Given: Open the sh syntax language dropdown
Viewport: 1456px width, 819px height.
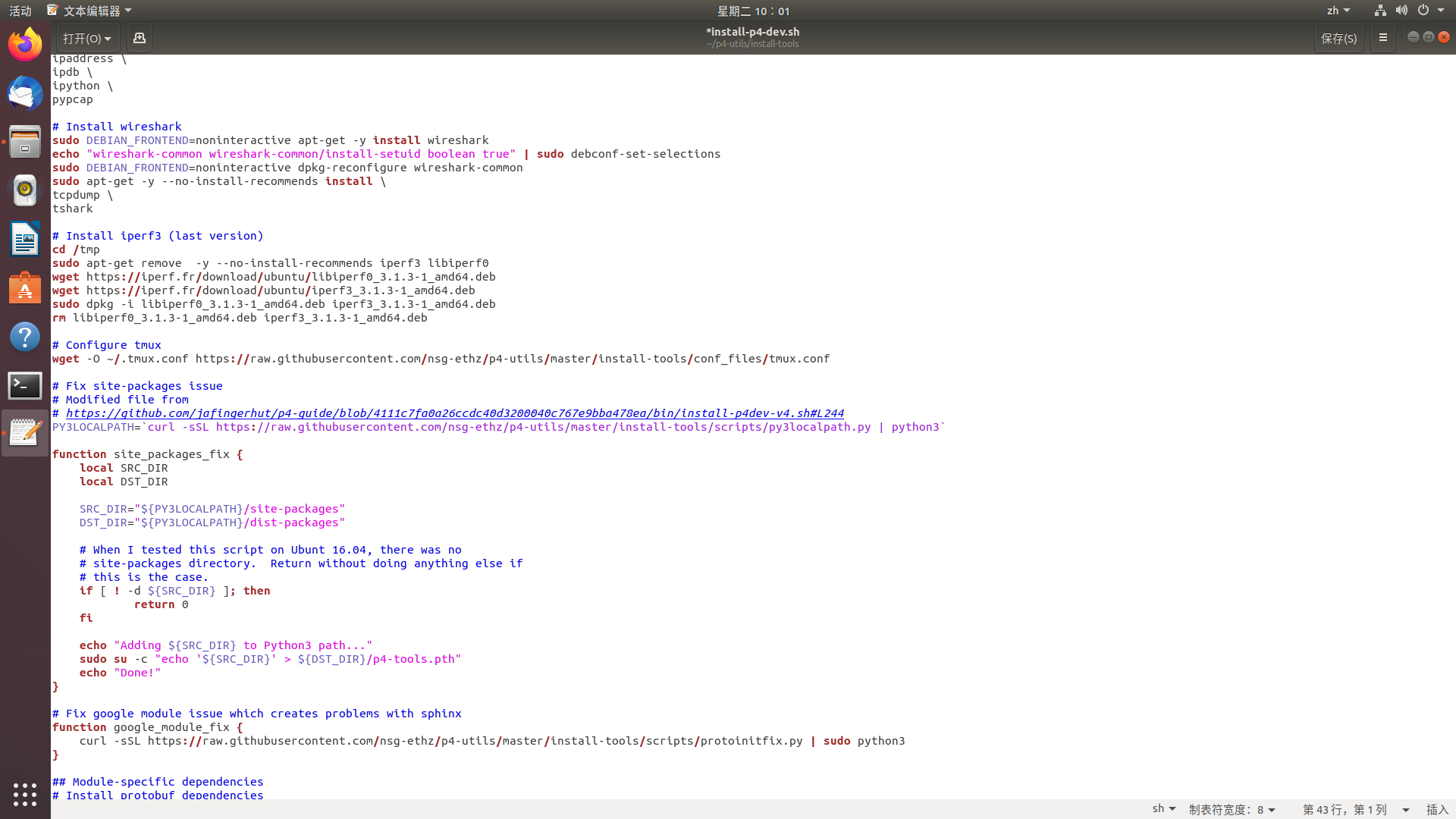Looking at the screenshot, I should 1163,809.
